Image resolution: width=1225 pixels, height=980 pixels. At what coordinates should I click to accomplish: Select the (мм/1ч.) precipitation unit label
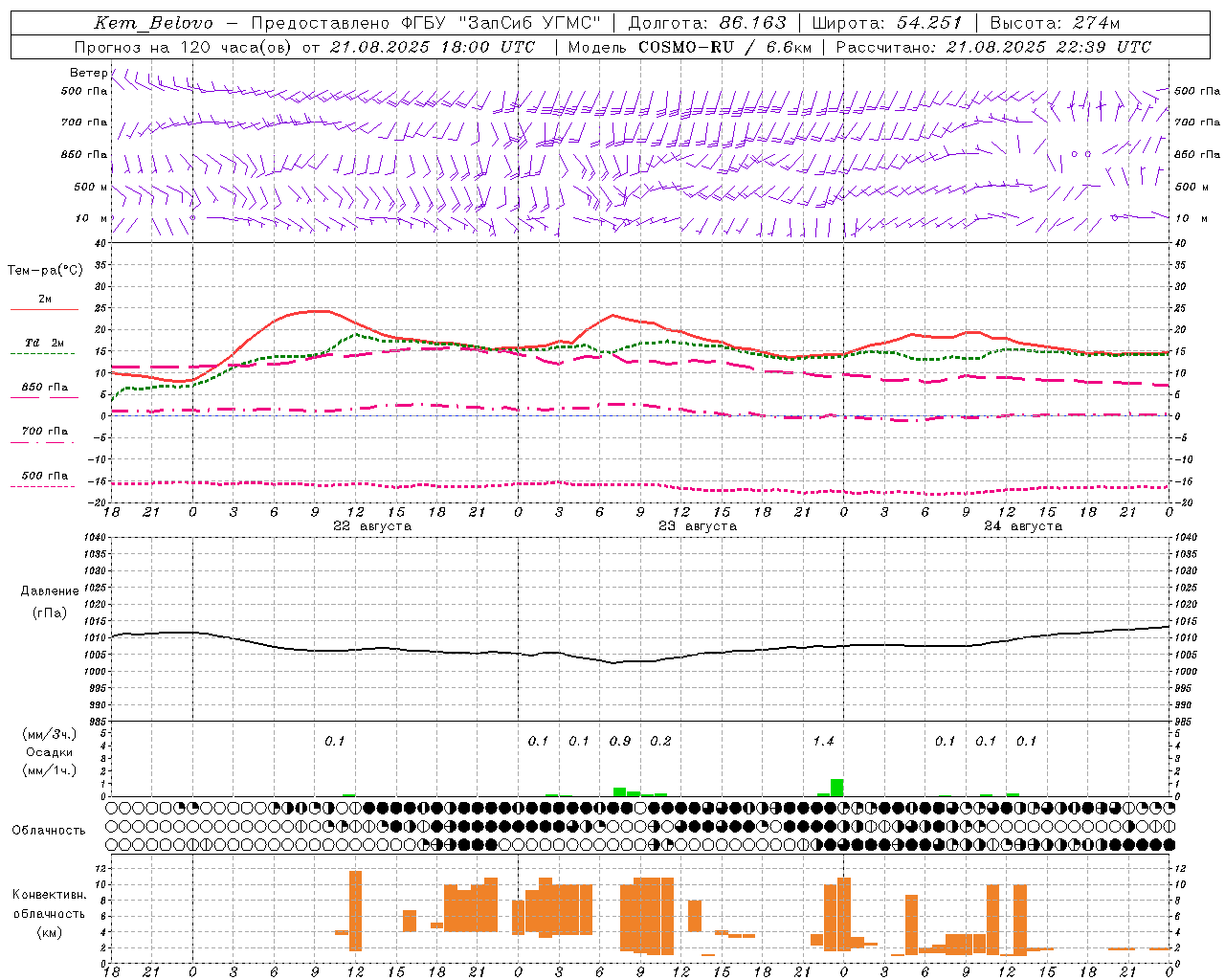pos(50,771)
